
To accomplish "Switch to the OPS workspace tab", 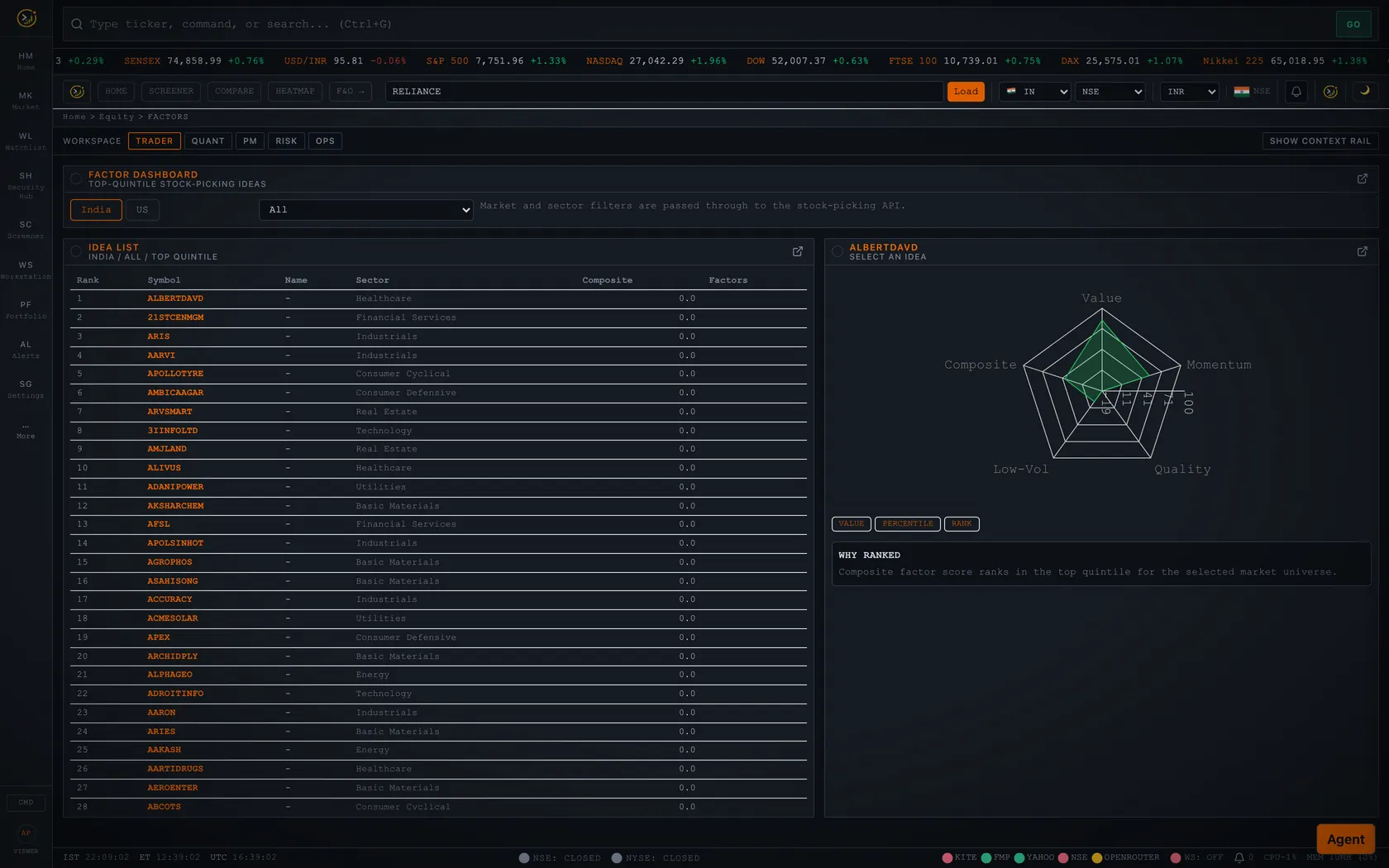I will [x=325, y=141].
